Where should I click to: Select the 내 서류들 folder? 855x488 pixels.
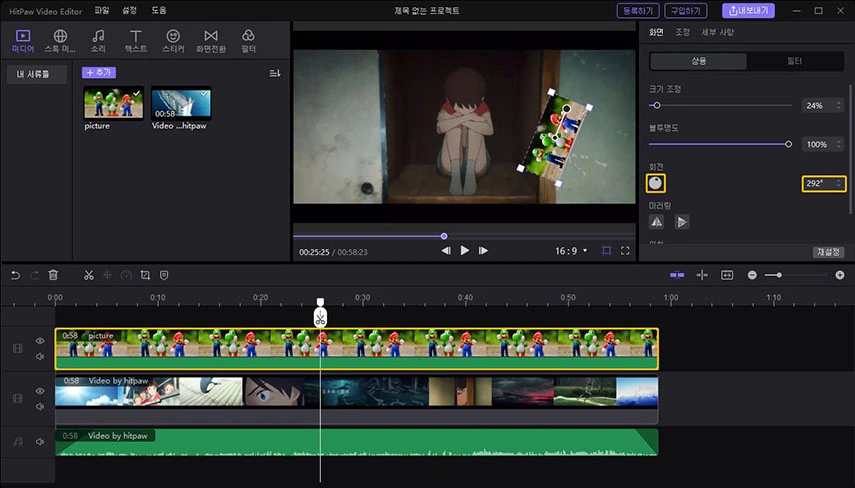pyautogui.click(x=37, y=74)
